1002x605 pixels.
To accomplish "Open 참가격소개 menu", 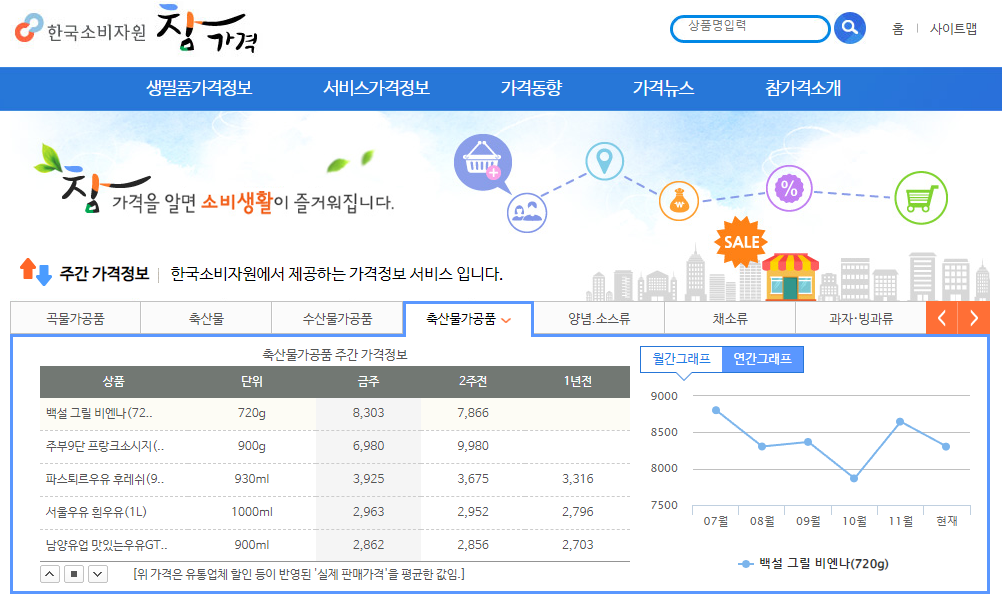I will 803,88.
